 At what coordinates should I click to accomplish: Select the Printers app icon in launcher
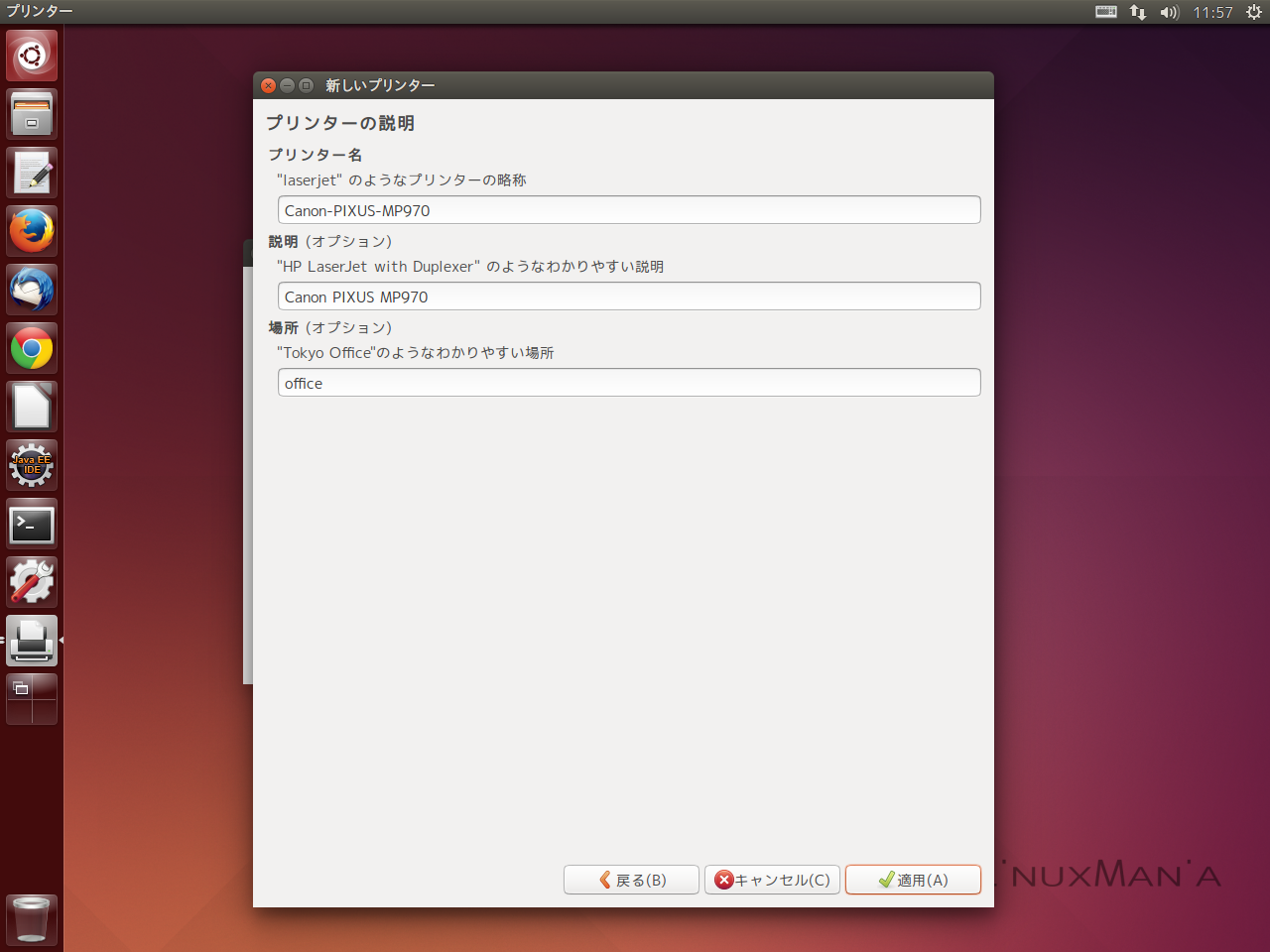pos(32,641)
